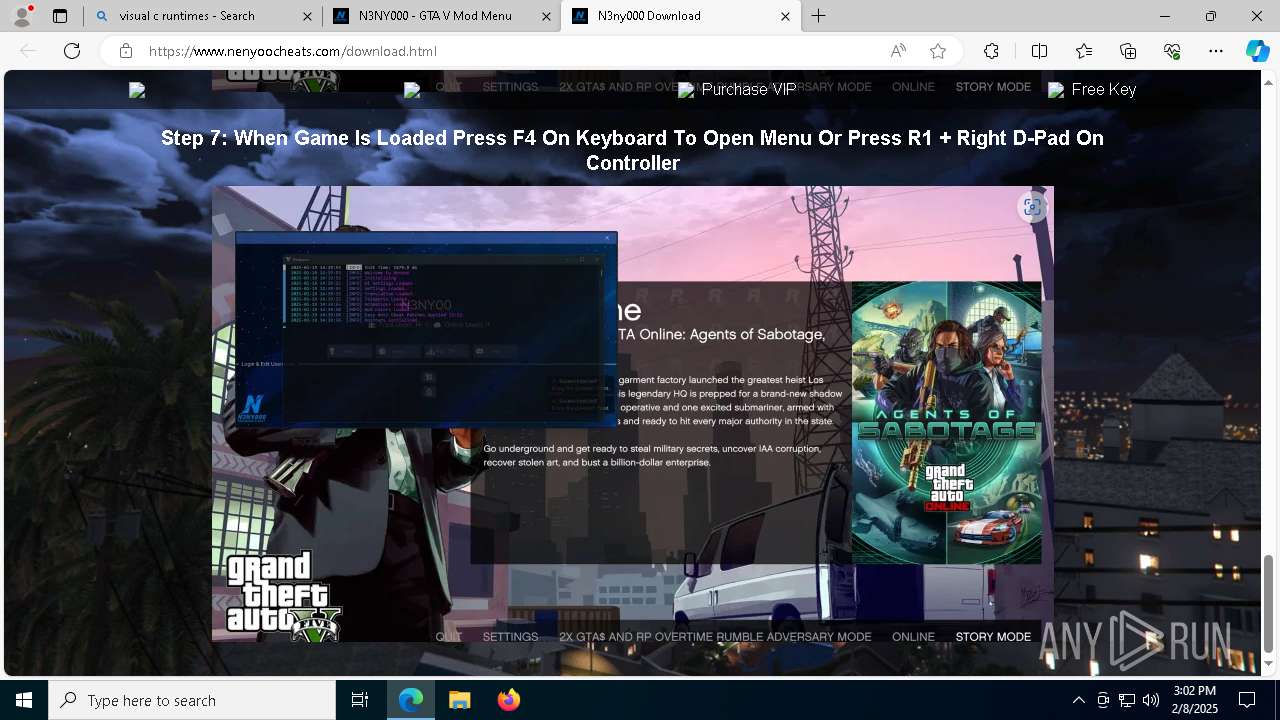Close the N3ny000 Download tab
This screenshot has width=1280, height=720.
tap(785, 16)
